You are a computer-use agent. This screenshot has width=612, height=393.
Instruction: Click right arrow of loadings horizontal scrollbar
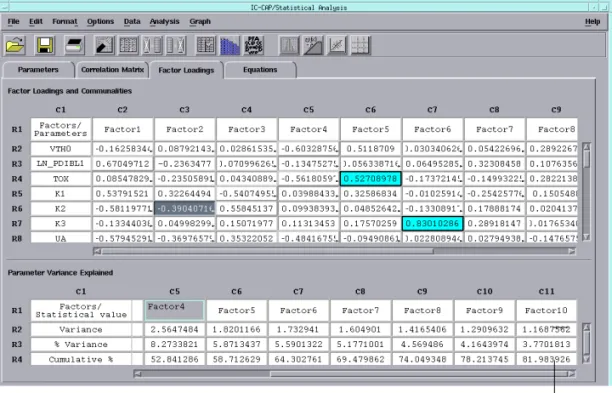pyautogui.click(x=572, y=251)
